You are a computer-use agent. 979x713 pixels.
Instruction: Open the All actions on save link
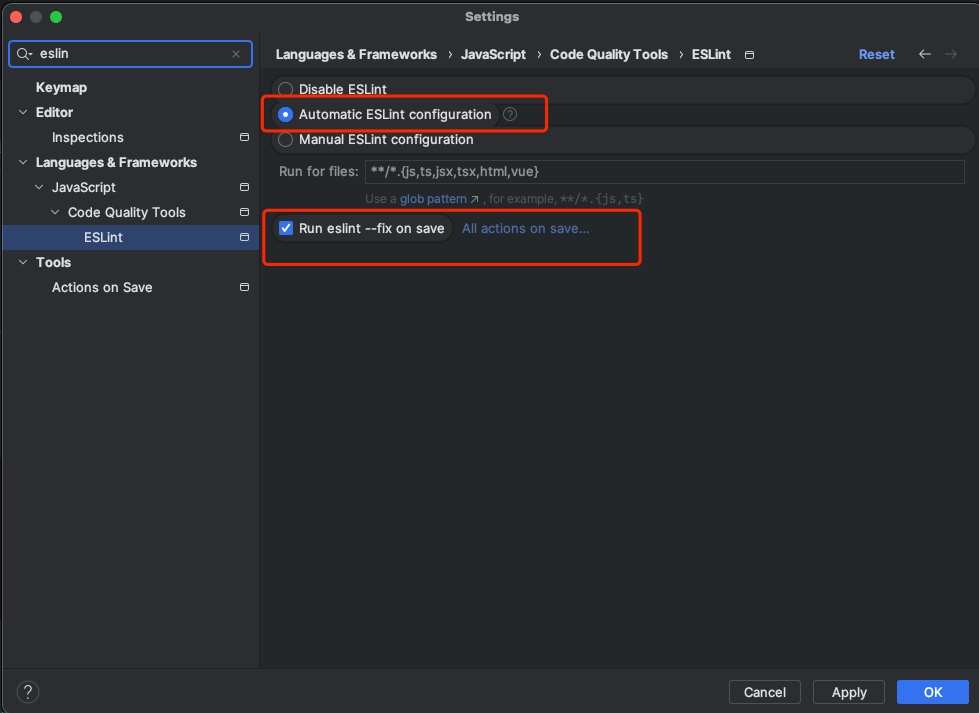click(525, 228)
